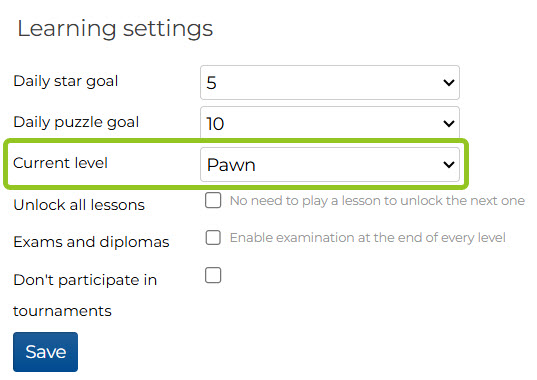Tick the Exams and diplomas checkbox
The height and width of the screenshot is (380, 537).
[x=213, y=237]
